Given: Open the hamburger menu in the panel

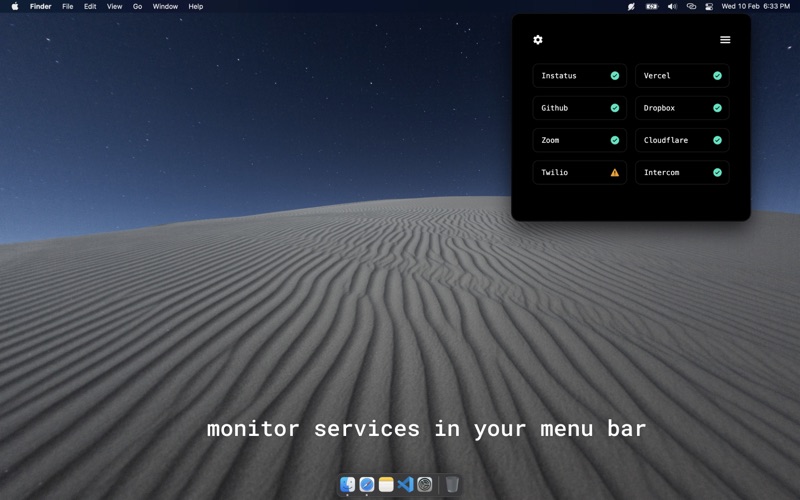Looking at the screenshot, I should [x=725, y=40].
